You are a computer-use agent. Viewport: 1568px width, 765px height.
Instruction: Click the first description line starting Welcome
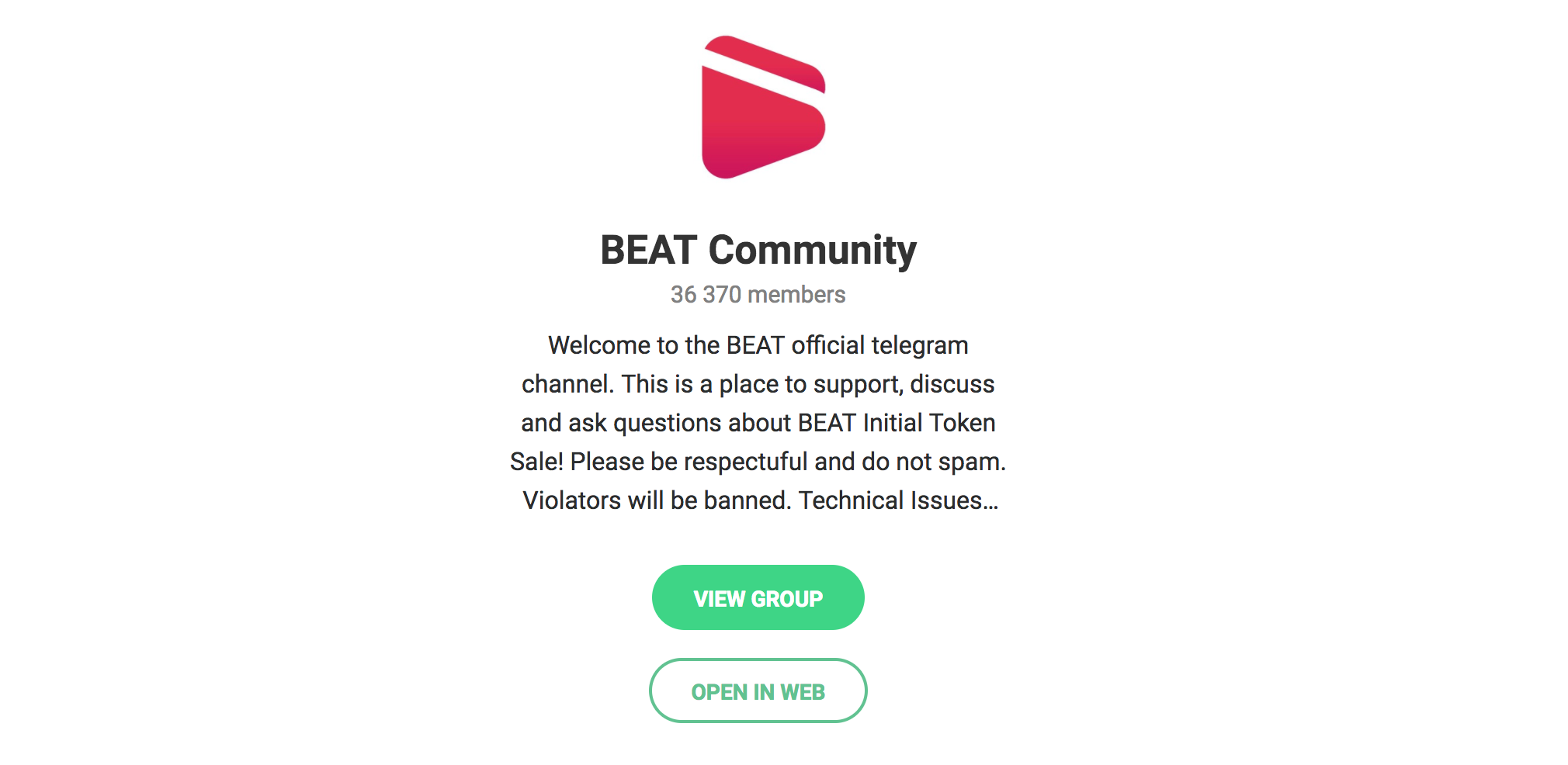click(x=758, y=345)
